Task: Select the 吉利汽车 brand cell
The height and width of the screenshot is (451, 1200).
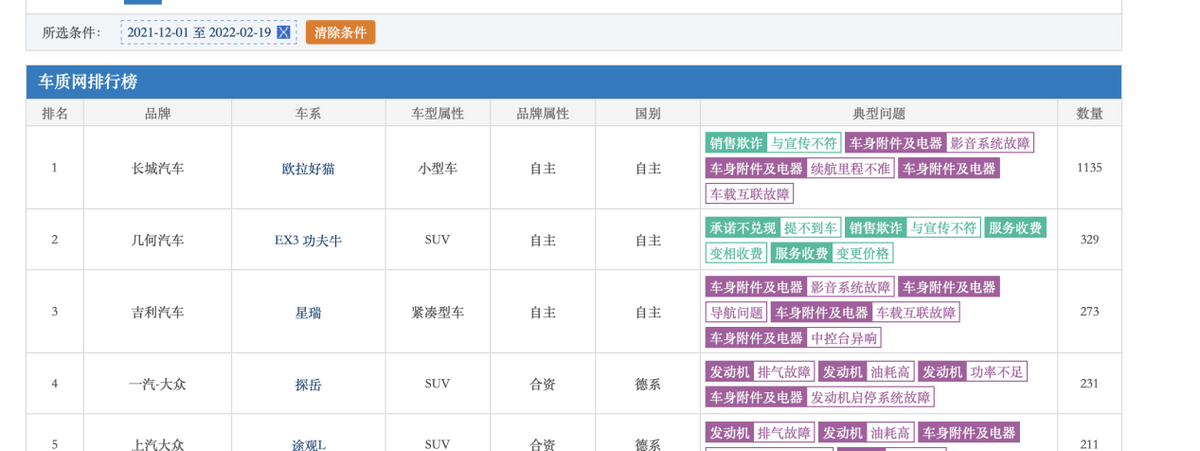Action: point(158,312)
